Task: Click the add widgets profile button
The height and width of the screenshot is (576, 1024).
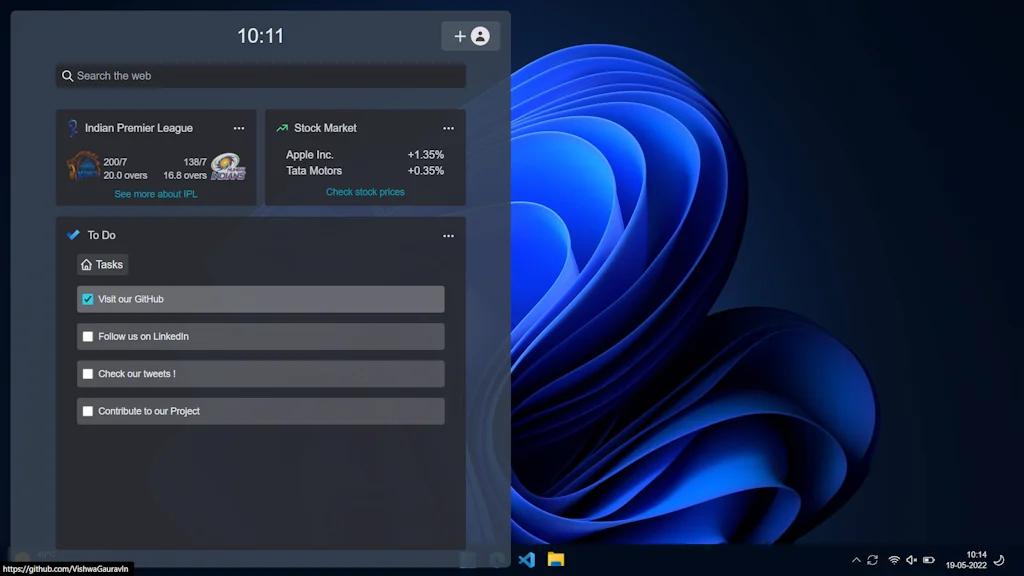Action: pos(470,36)
